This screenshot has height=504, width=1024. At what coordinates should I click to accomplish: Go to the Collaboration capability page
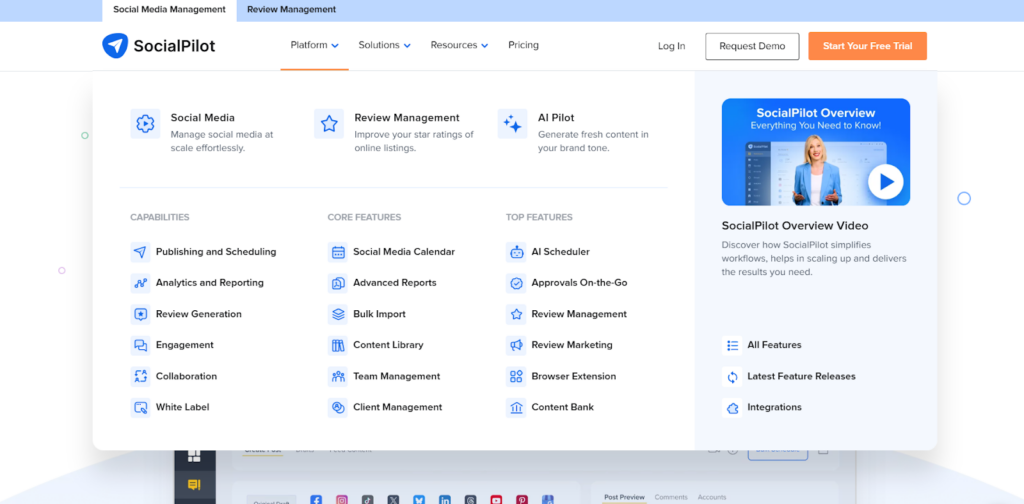coord(186,376)
